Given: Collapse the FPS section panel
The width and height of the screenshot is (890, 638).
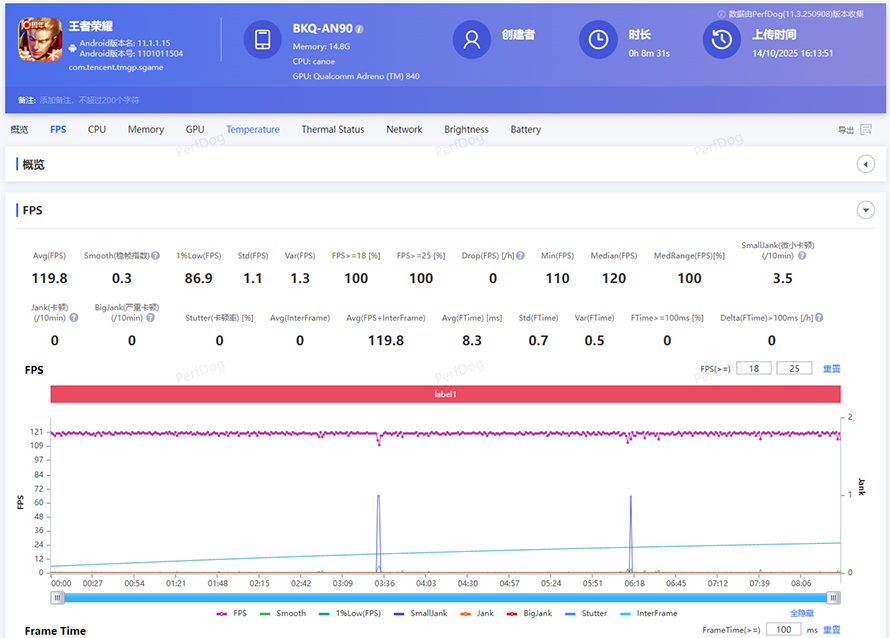Looking at the screenshot, I should (866, 210).
